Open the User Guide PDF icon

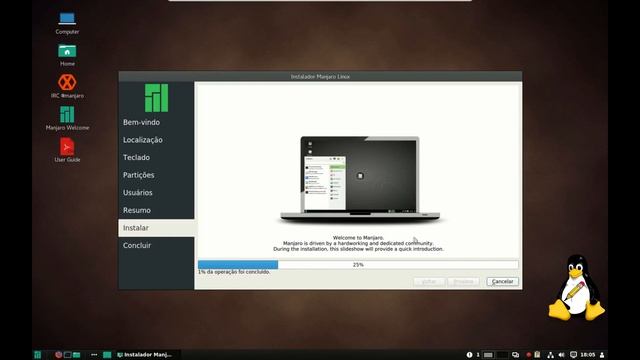point(67,150)
